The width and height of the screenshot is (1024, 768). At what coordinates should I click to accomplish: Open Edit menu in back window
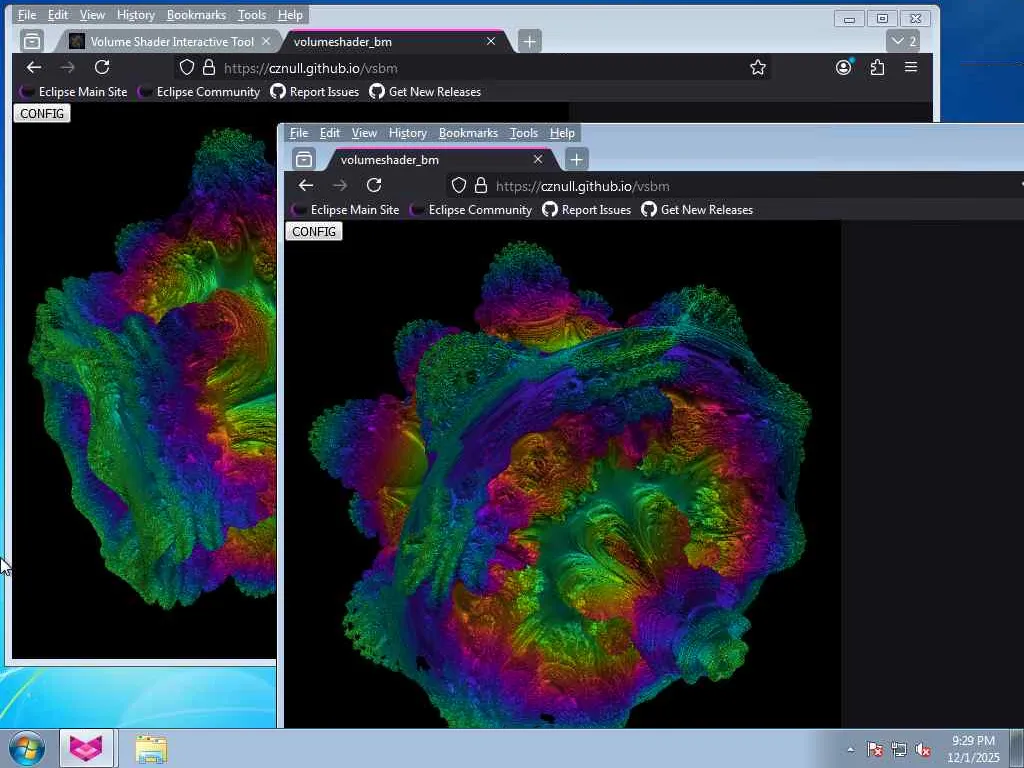[57, 14]
